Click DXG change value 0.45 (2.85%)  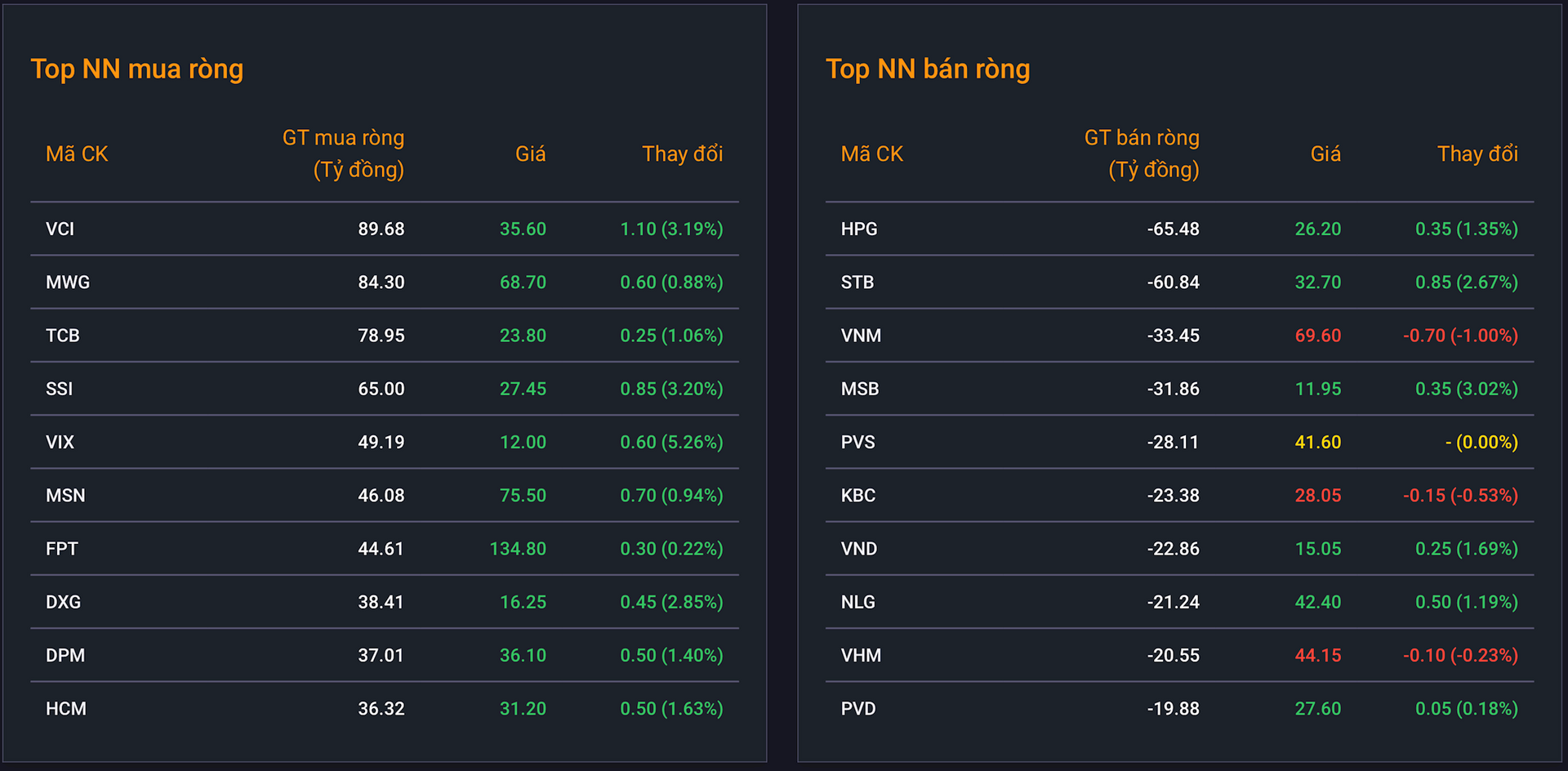coord(671,602)
